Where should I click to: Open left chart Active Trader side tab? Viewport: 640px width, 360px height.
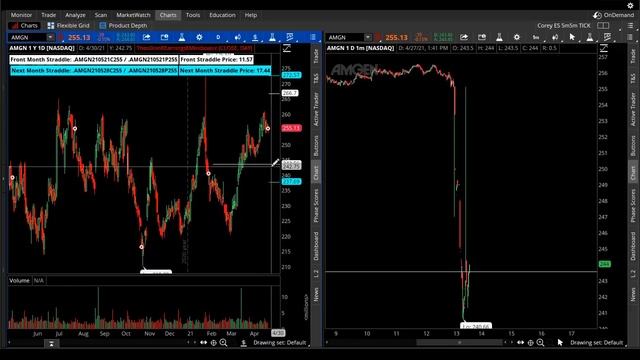coord(316,109)
